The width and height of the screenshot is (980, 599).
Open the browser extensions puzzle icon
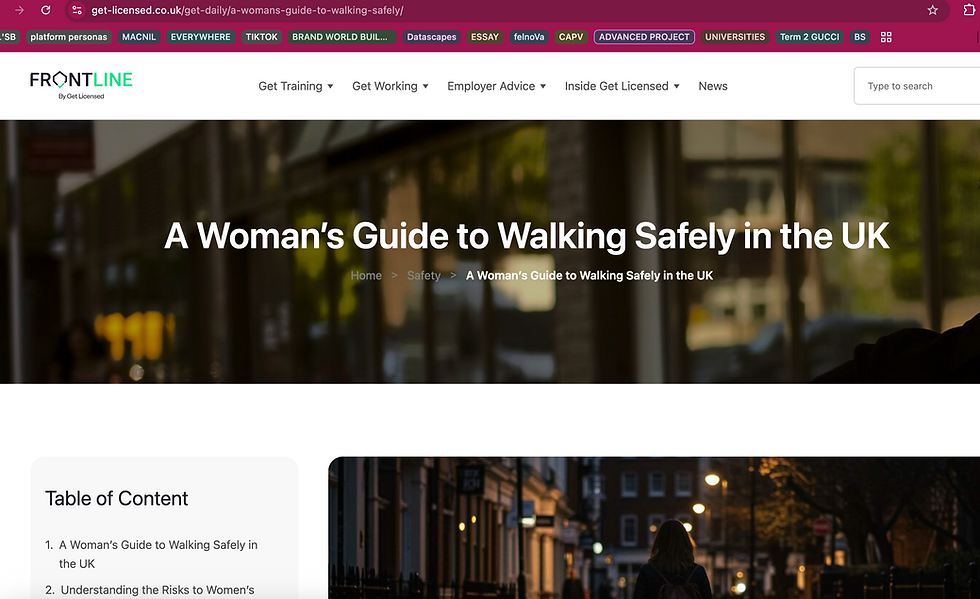[x=969, y=10]
